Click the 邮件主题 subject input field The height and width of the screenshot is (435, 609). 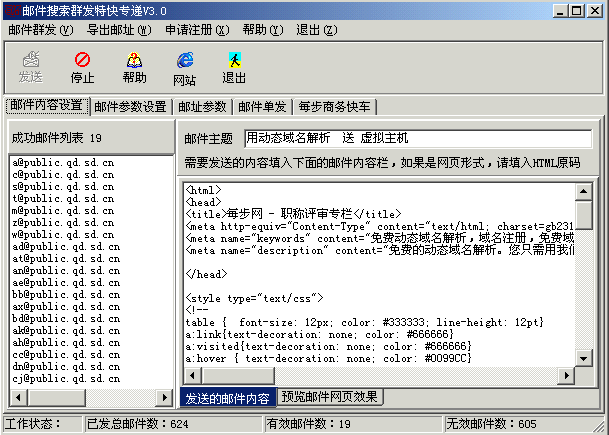click(x=417, y=138)
